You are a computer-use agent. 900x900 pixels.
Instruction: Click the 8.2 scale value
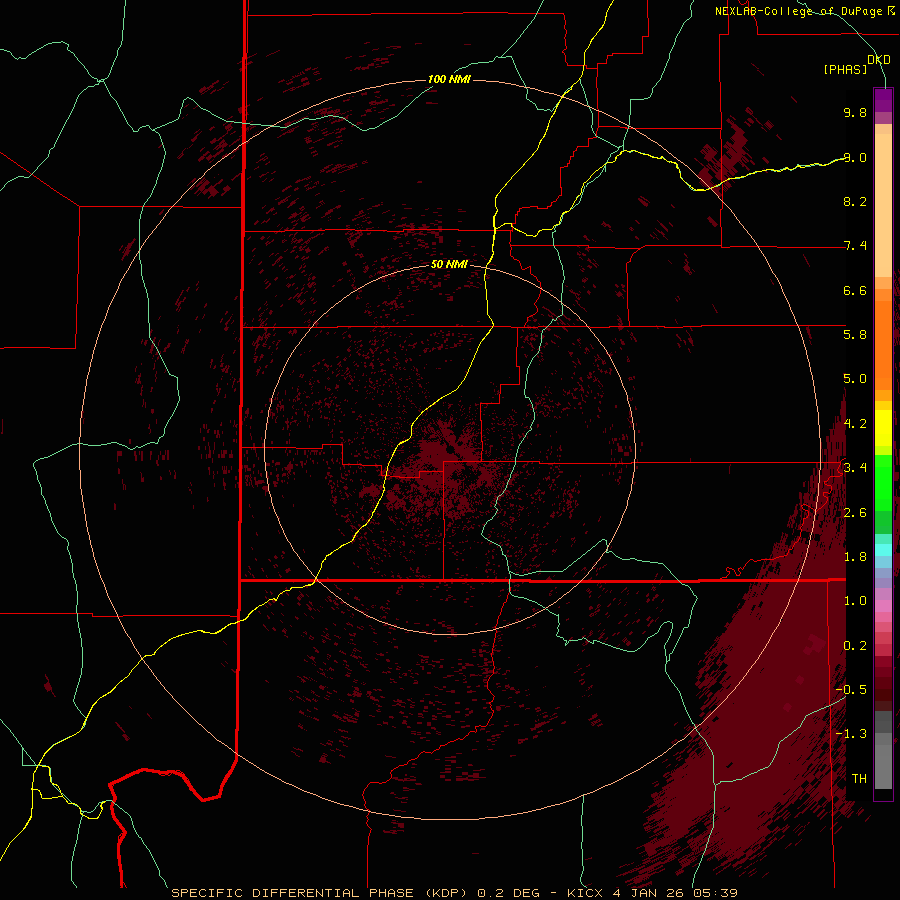855,201
